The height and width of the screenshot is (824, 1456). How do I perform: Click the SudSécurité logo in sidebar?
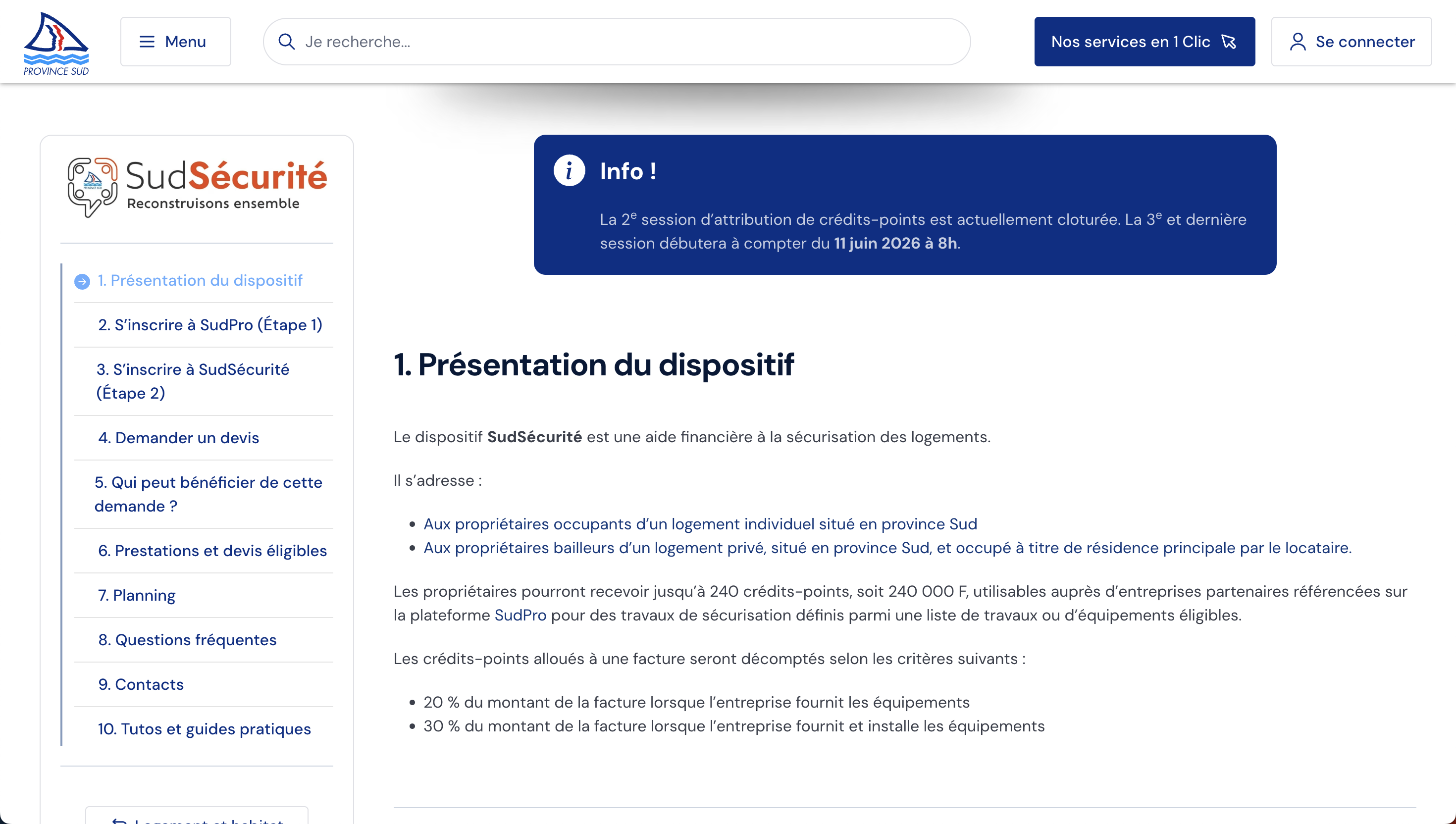click(x=197, y=187)
